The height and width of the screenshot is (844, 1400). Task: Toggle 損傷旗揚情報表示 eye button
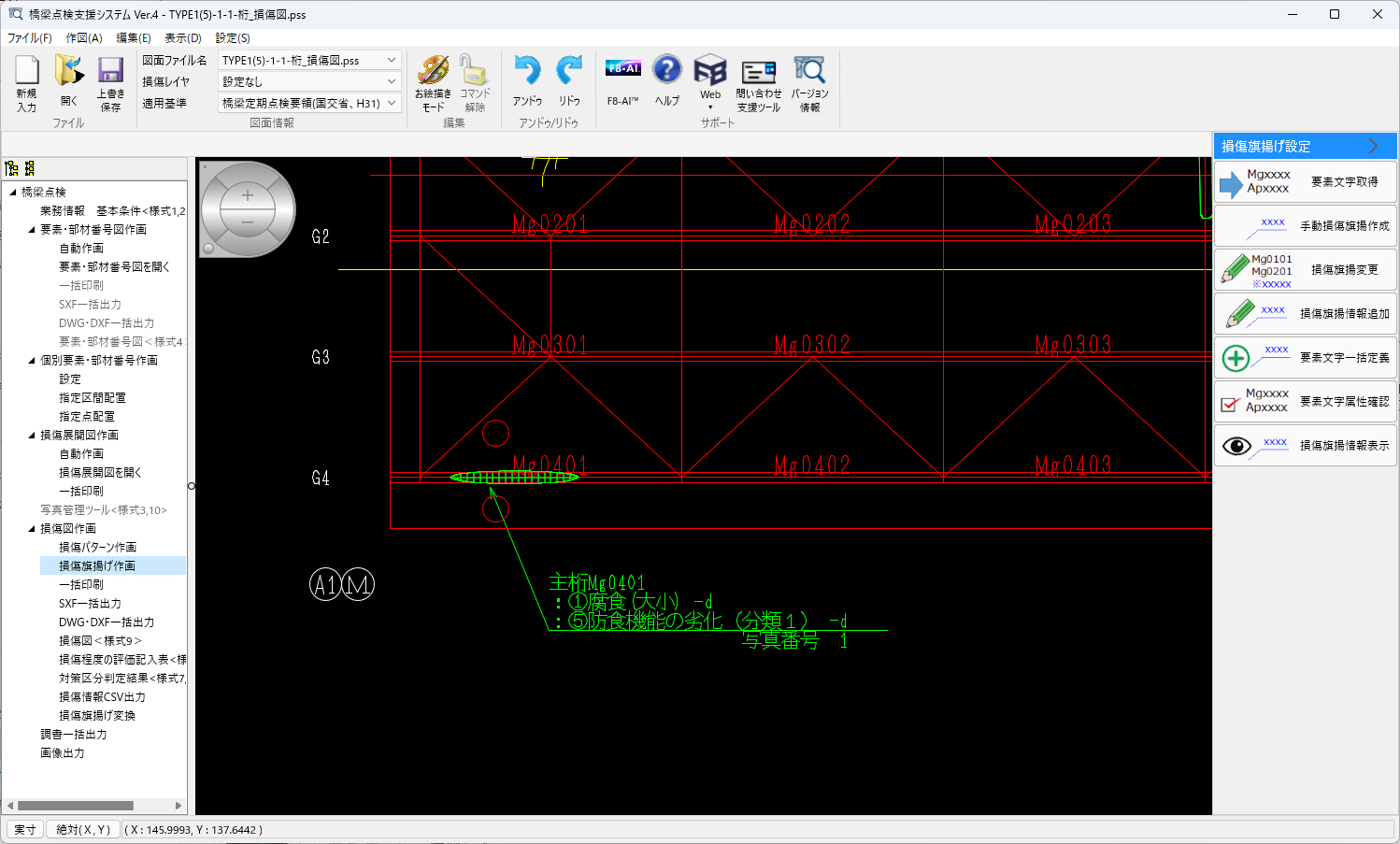pyautogui.click(x=1305, y=446)
